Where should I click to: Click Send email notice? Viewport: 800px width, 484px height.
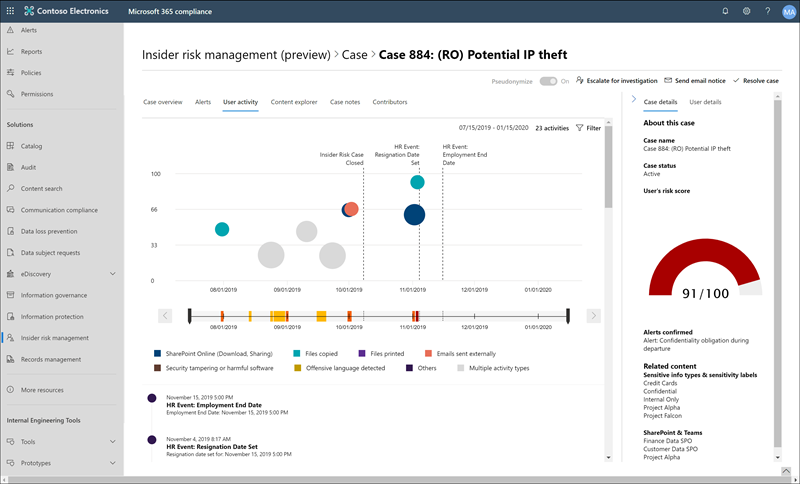(695, 80)
